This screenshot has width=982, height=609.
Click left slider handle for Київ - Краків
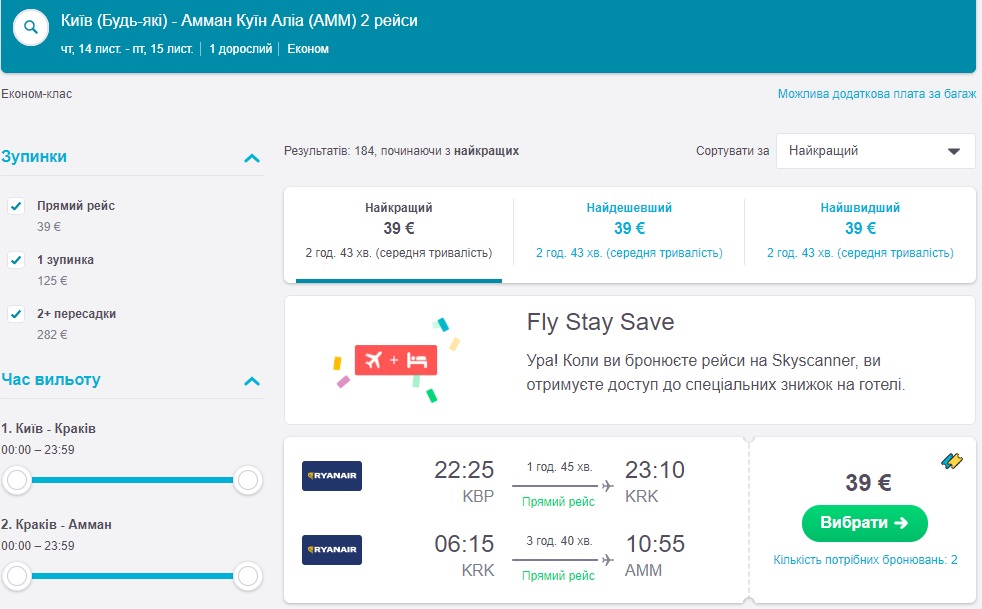16,481
